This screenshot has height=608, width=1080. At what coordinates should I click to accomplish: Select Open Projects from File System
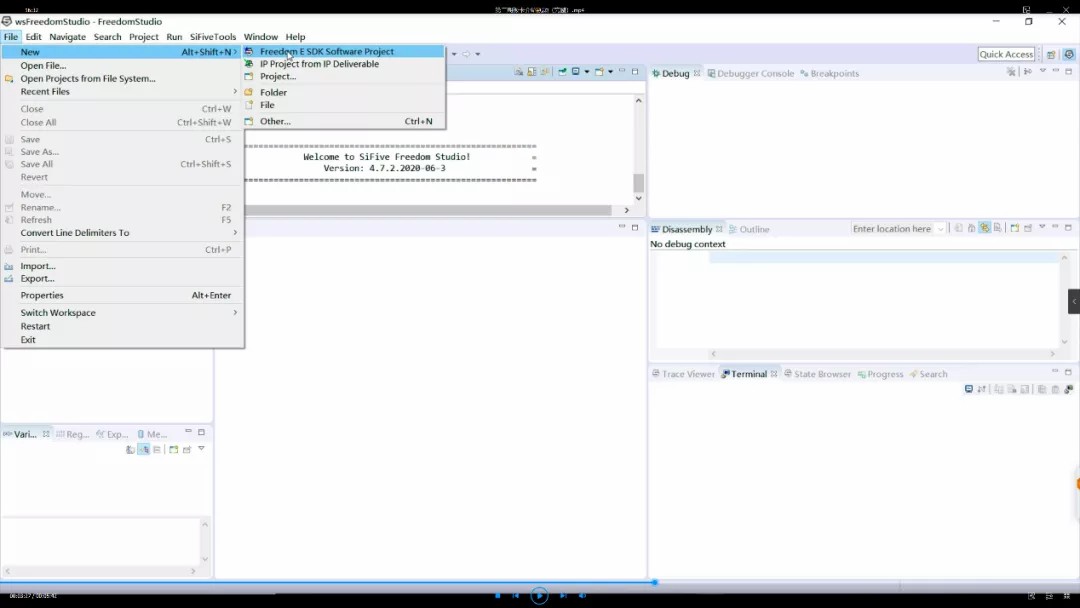pos(122,78)
